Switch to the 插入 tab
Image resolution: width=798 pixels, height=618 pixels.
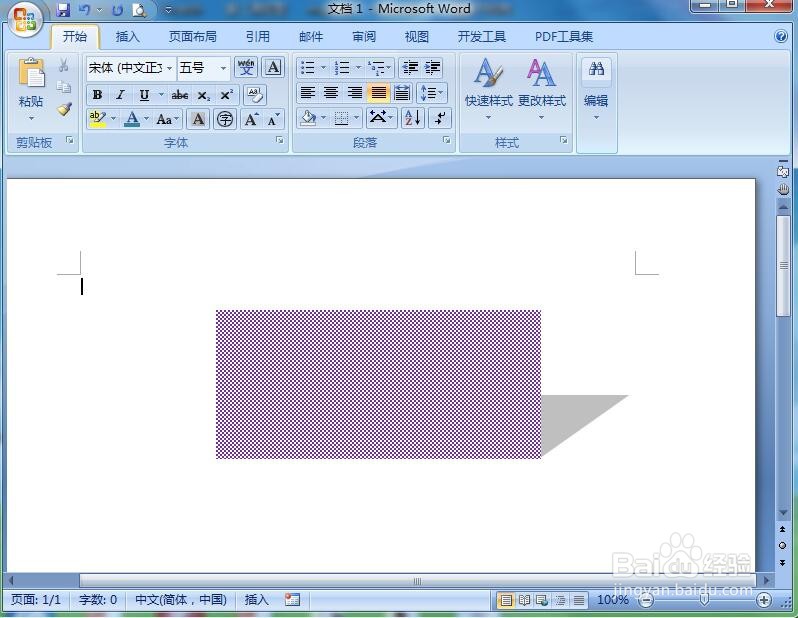tap(127, 37)
